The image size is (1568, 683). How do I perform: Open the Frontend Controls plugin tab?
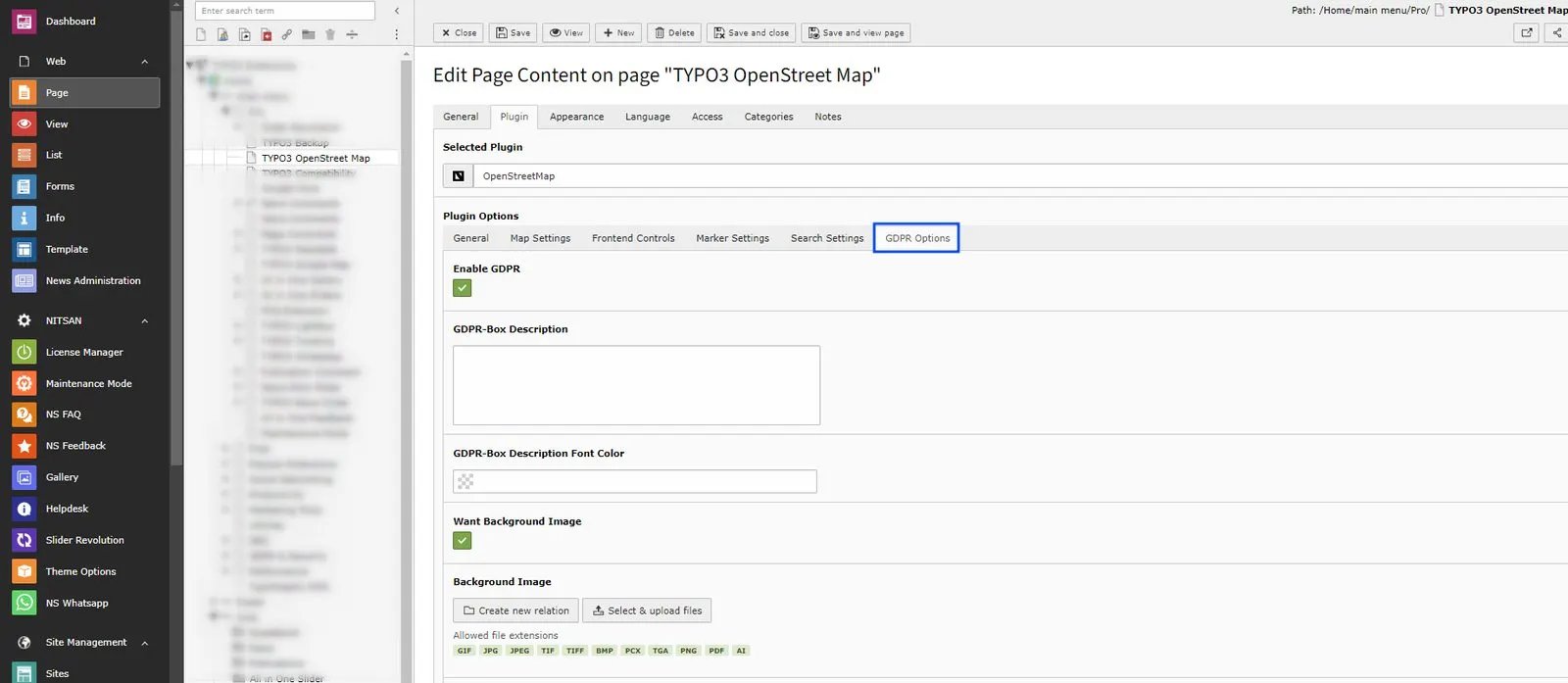pyautogui.click(x=633, y=238)
